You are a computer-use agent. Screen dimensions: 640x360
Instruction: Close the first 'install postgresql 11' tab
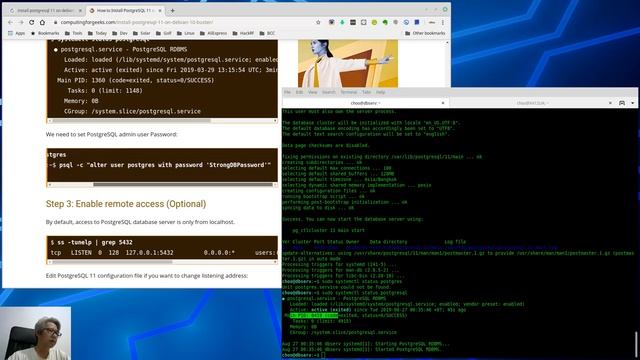point(80,11)
